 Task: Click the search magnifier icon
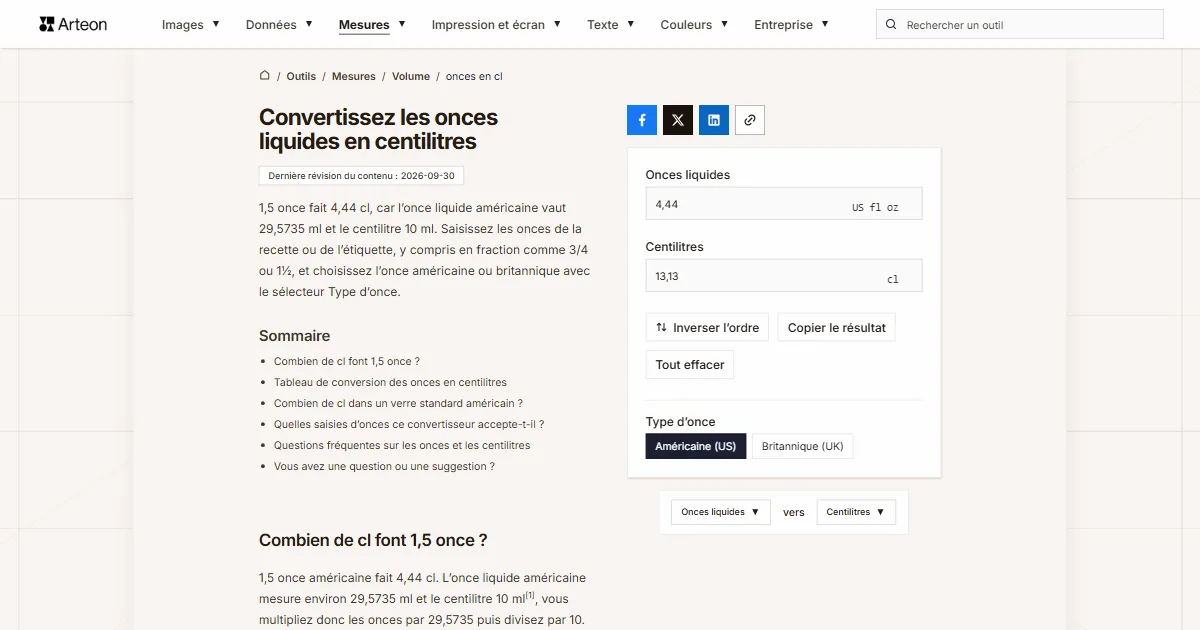(x=892, y=25)
